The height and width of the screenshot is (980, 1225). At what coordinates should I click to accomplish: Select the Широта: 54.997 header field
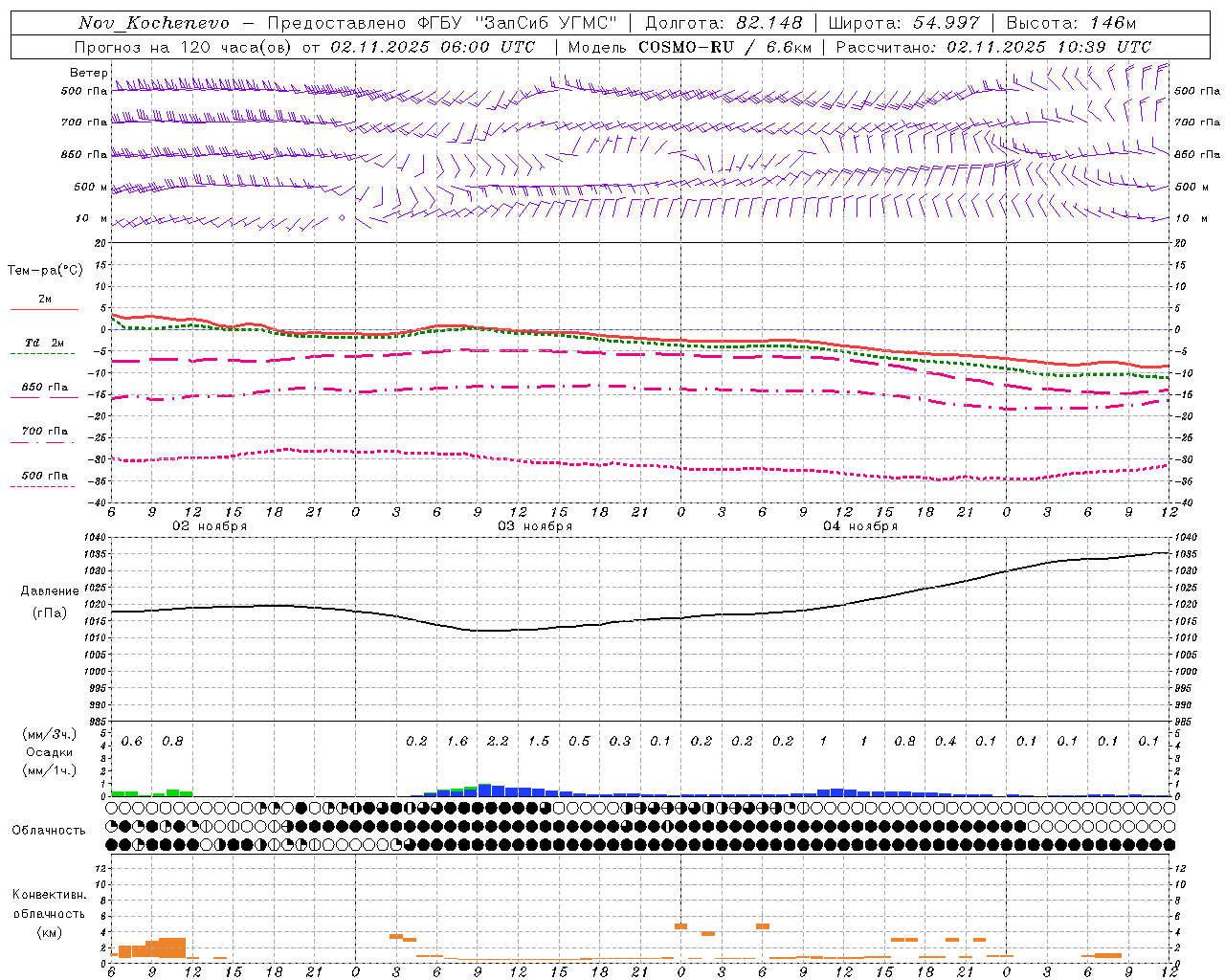[x=904, y=23]
